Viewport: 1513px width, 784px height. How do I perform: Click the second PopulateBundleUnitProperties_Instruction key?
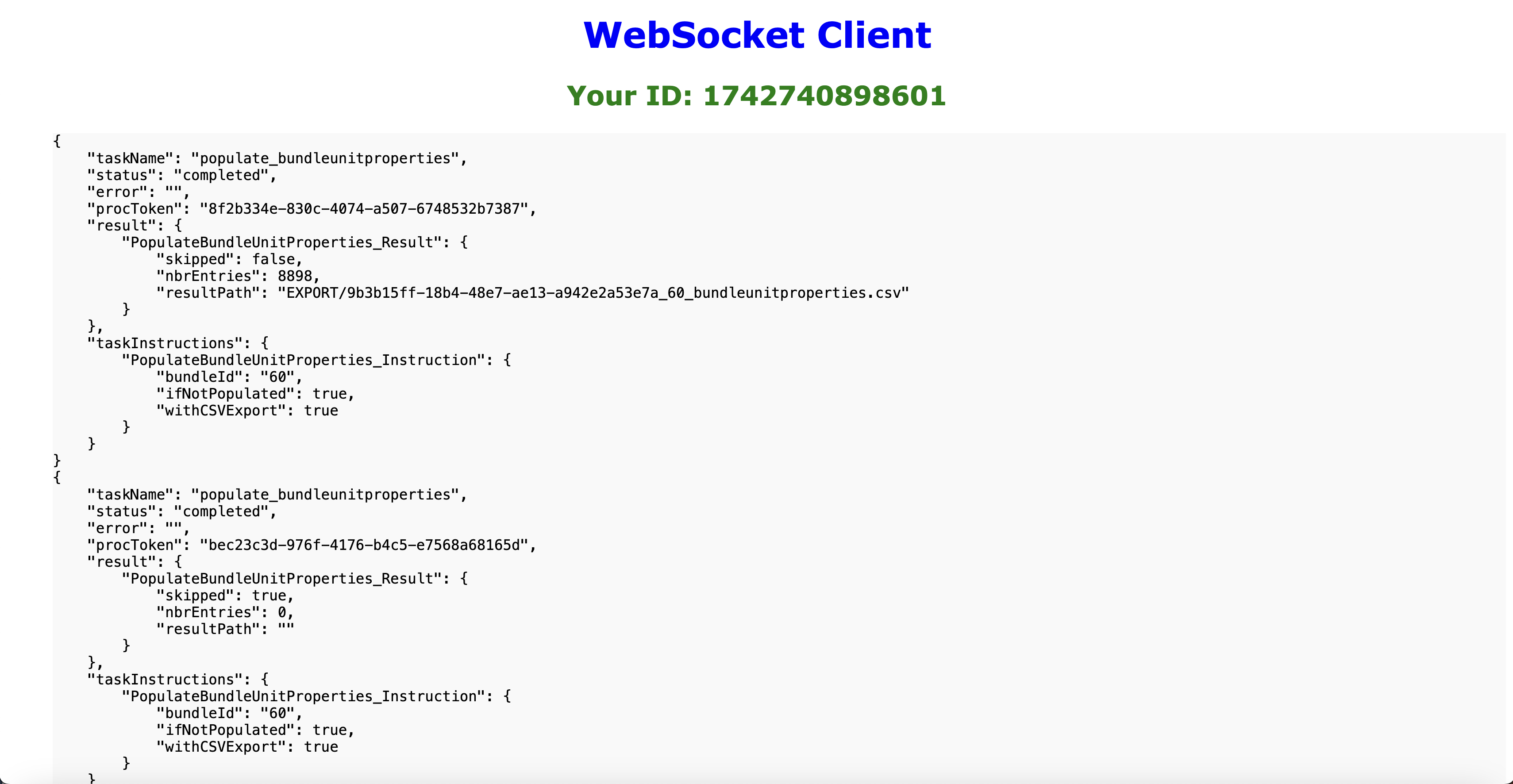[x=303, y=696]
